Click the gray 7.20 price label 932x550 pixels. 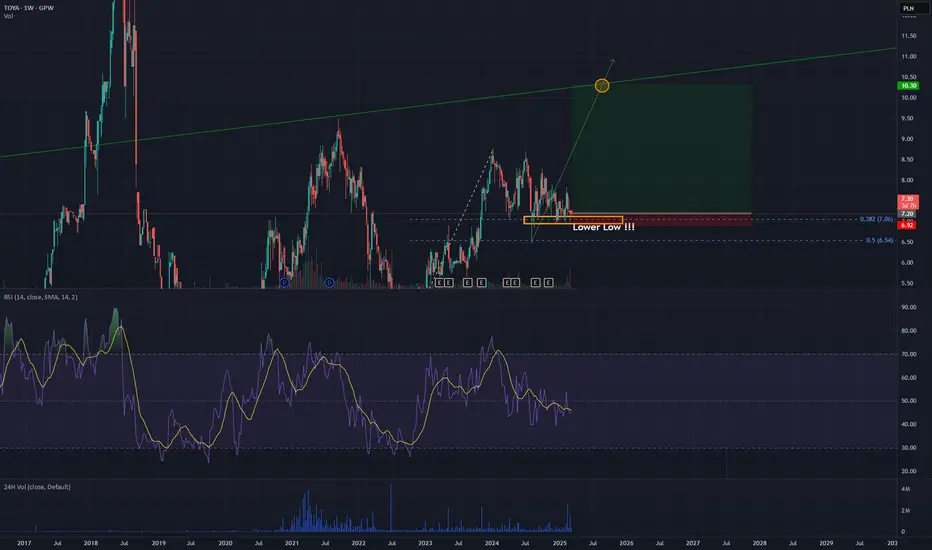908,213
